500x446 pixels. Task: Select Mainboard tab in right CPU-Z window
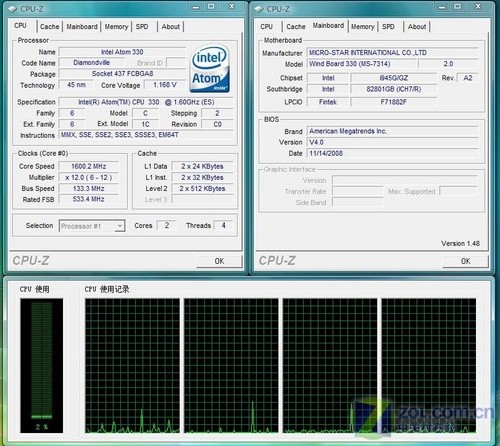[x=328, y=26]
